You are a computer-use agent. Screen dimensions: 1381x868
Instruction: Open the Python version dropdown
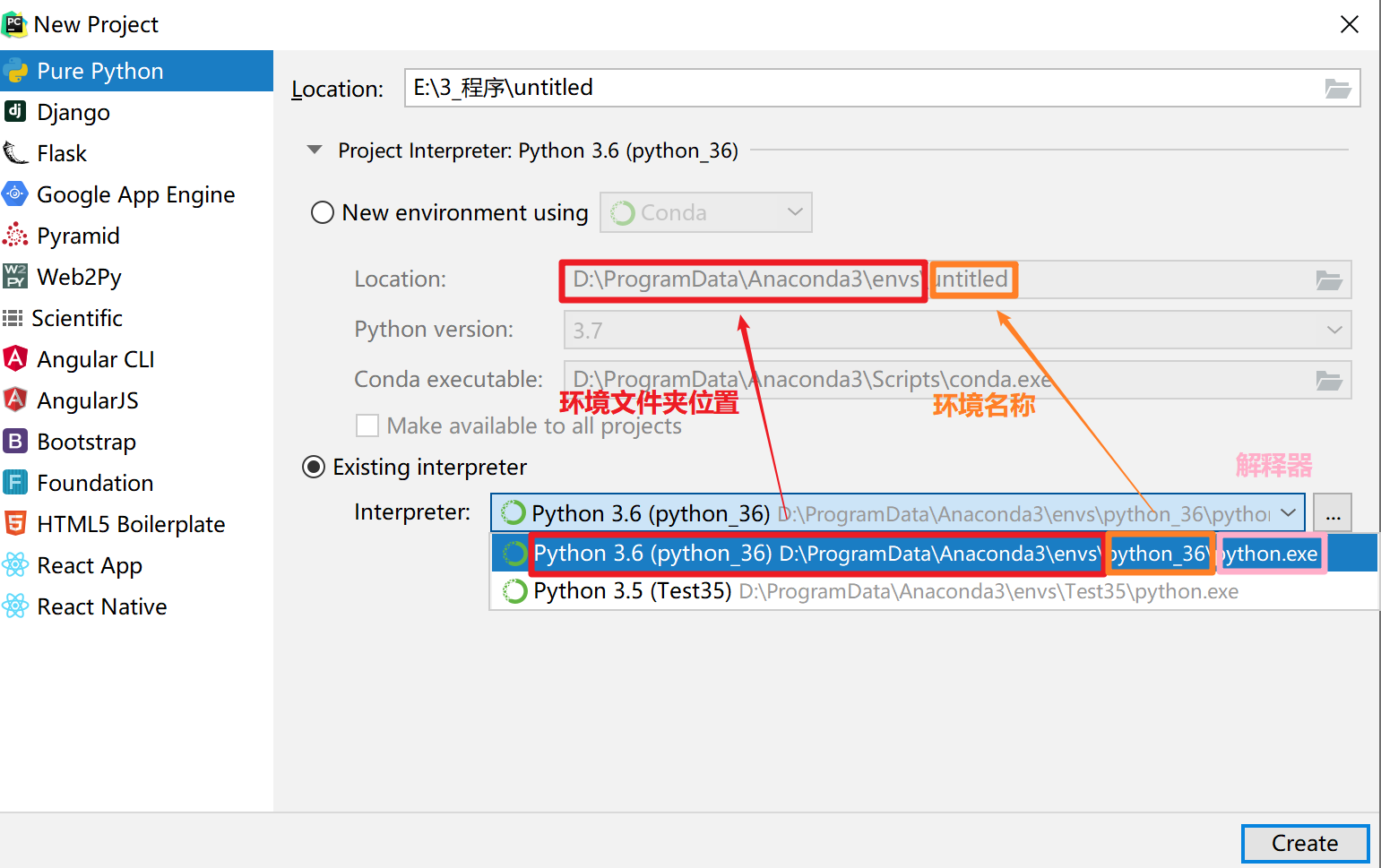pos(957,330)
